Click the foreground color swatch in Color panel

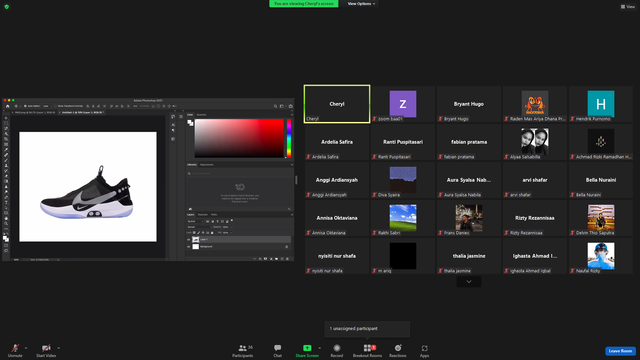(x=189, y=122)
